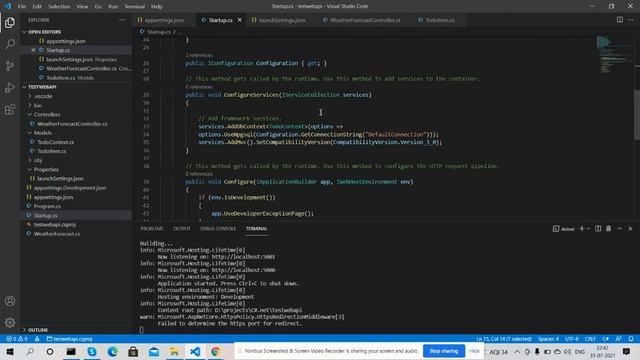The width and height of the screenshot is (640, 360).
Task: Open Skype from taskbar
Action: click(92, 351)
